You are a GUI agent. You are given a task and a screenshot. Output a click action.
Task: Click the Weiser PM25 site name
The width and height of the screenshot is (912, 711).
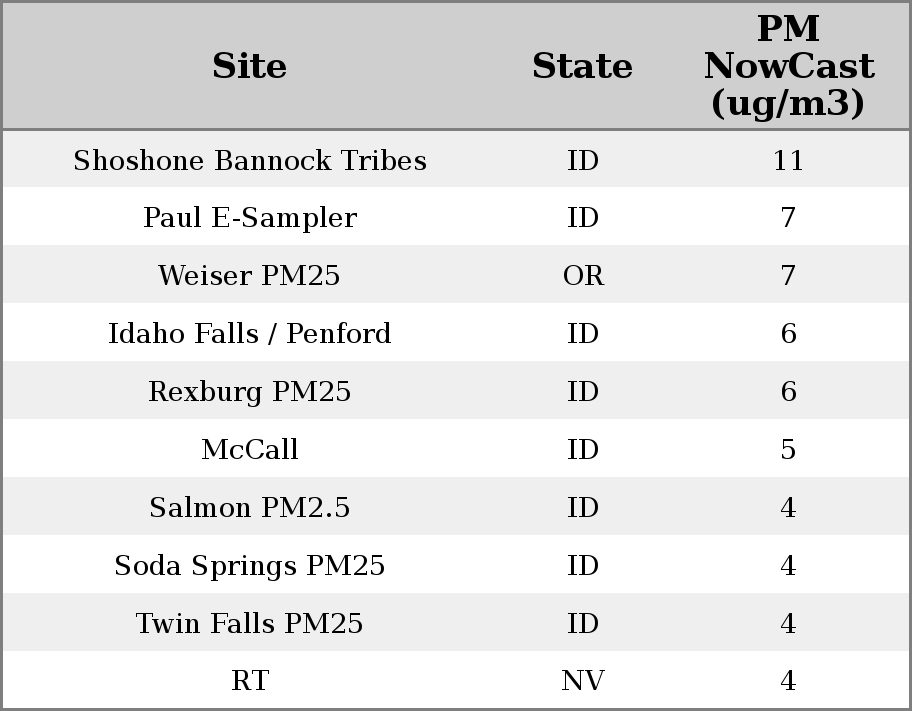(249, 276)
